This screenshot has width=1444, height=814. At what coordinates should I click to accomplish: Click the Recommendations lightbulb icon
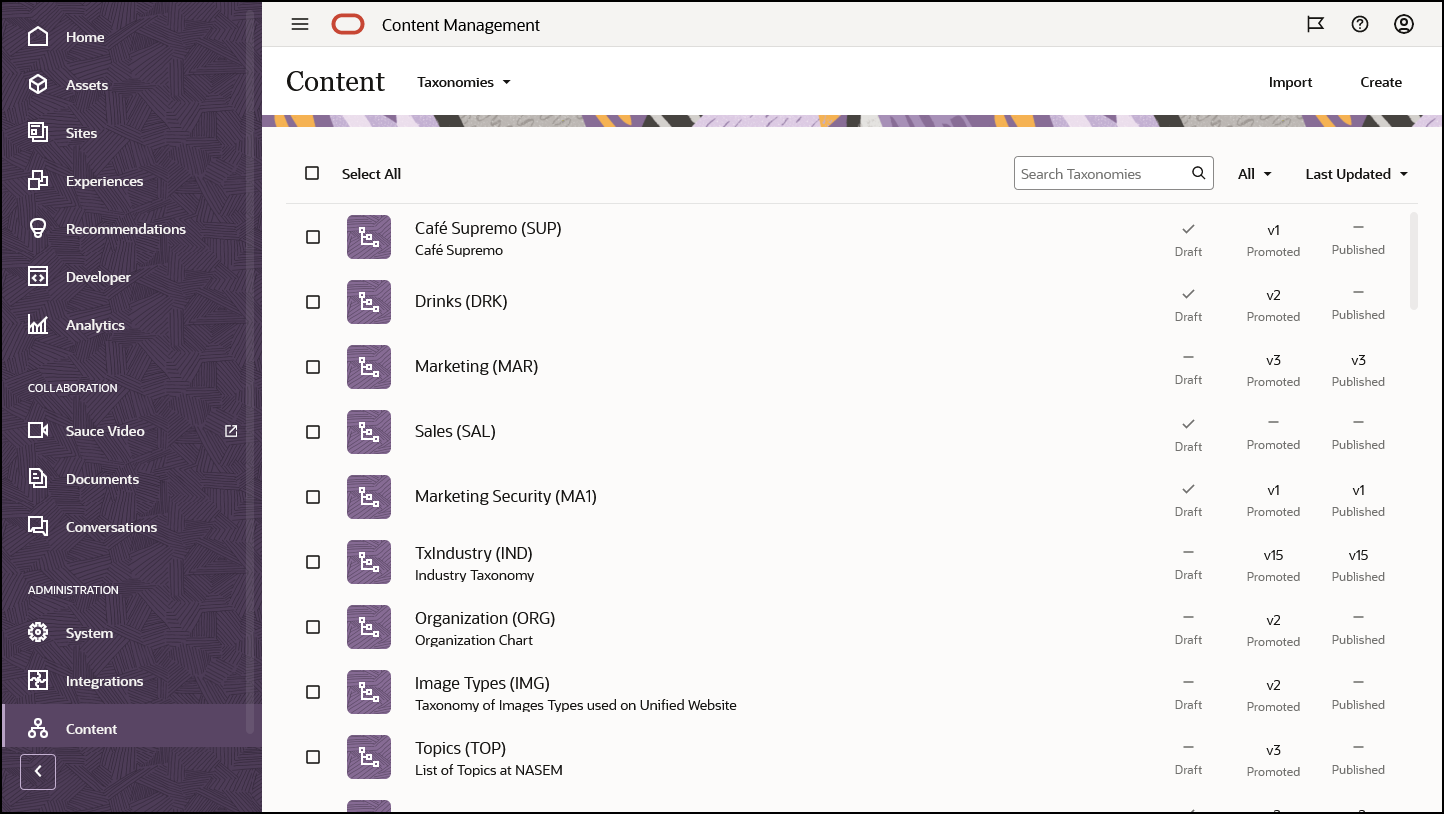[38, 229]
